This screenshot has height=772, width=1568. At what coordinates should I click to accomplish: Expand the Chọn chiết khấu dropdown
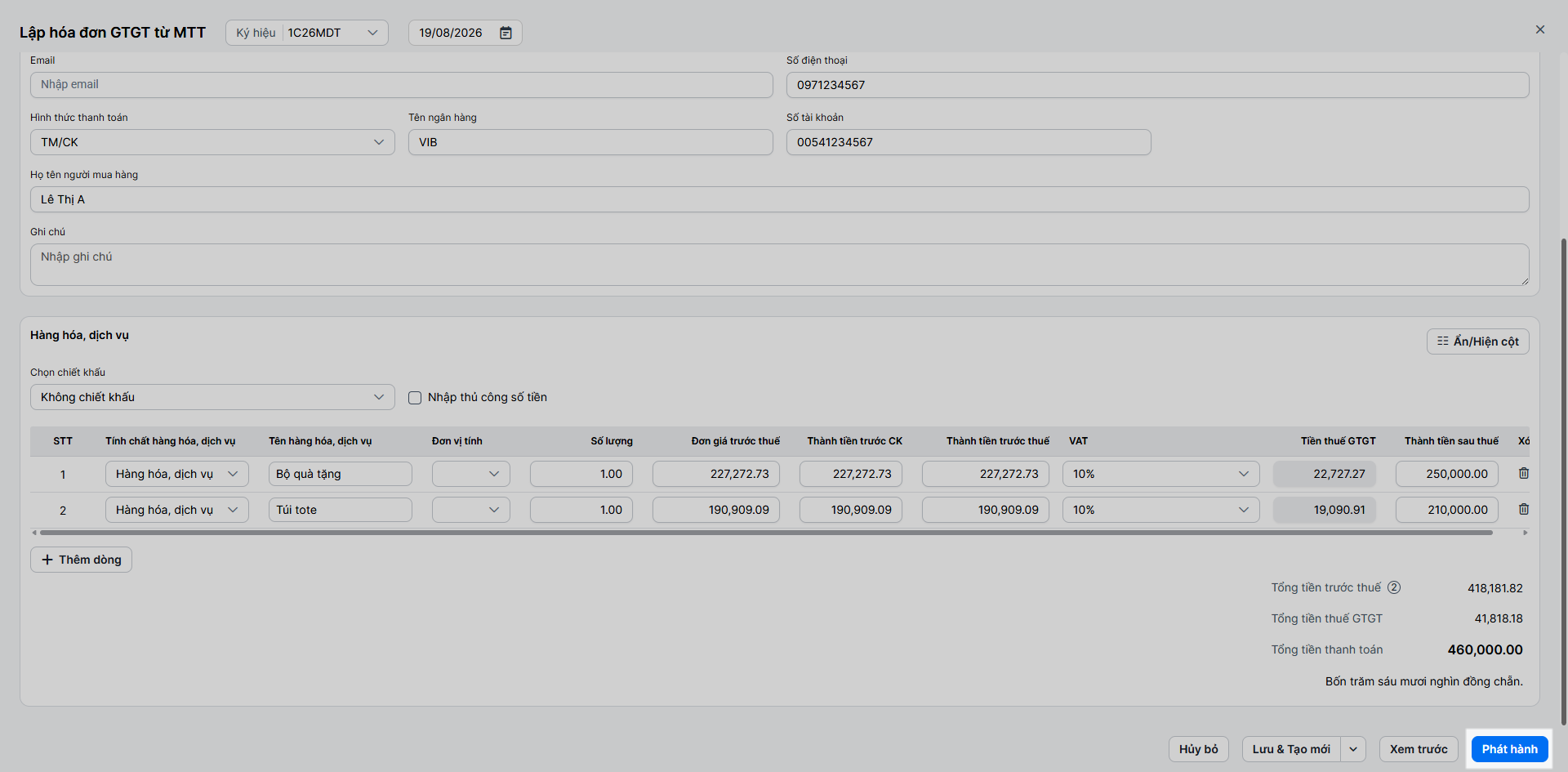click(x=212, y=397)
